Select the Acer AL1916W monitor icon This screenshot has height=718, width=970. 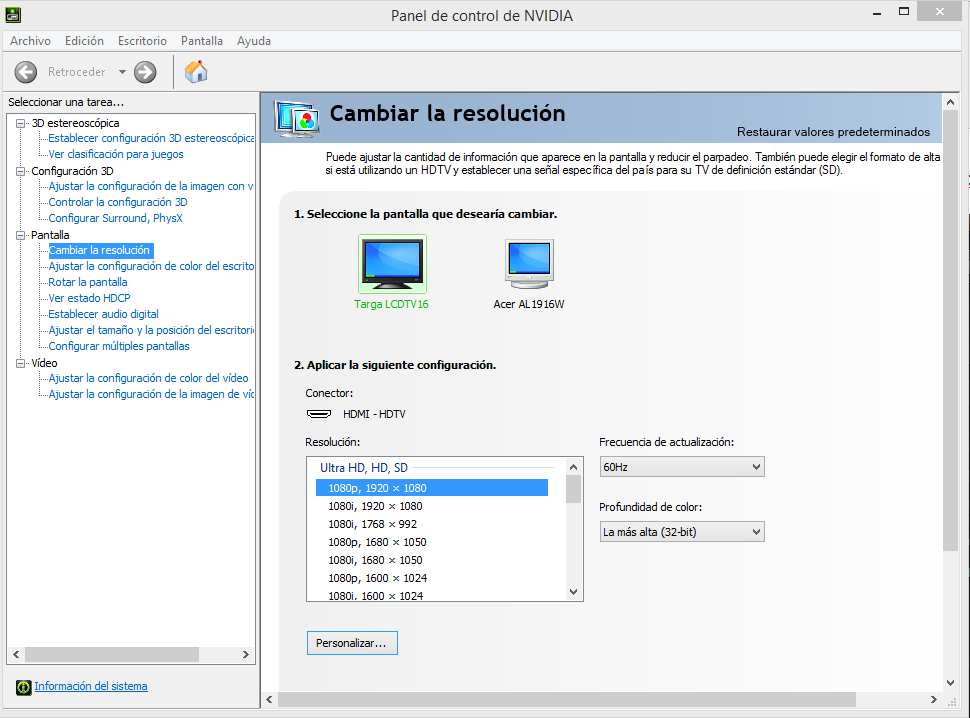530,264
